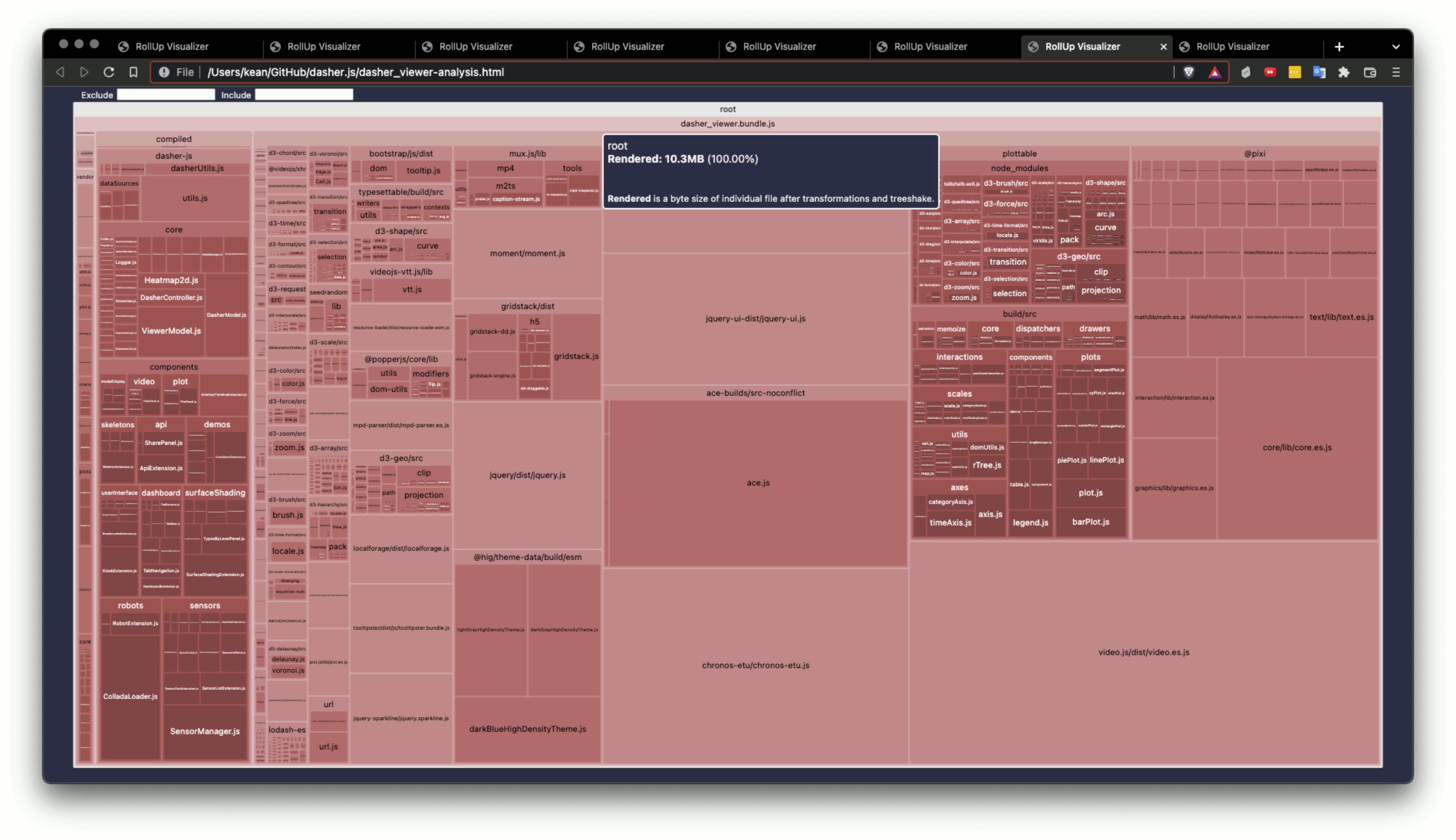The image size is (1456, 840).
Task: Click the yellow dots extension icon
Action: coord(1295,72)
